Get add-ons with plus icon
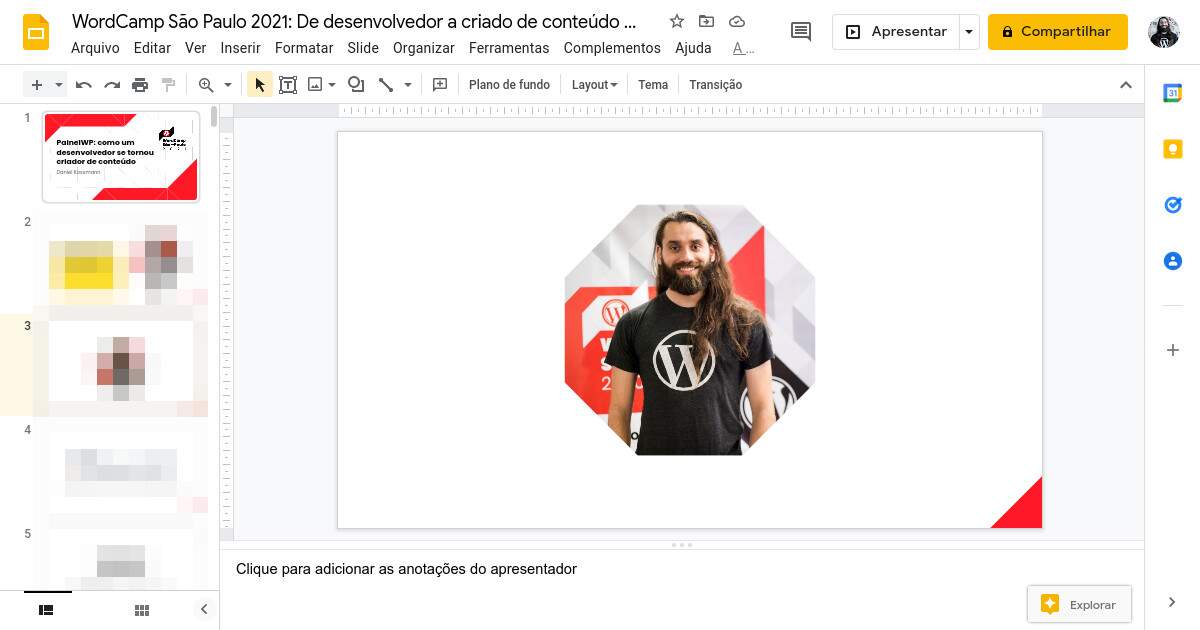 pos(1173,350)
